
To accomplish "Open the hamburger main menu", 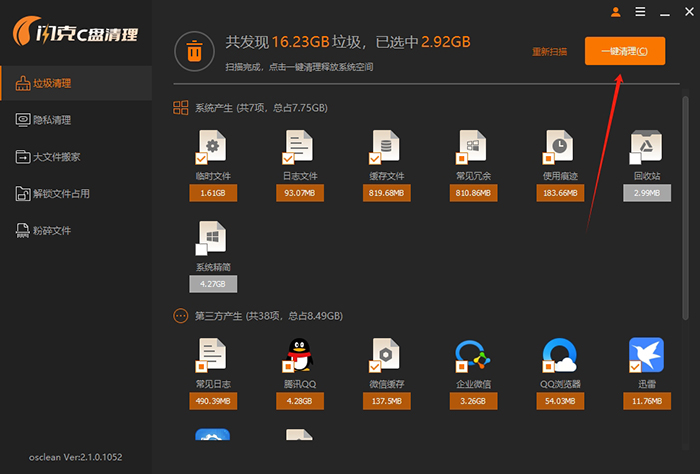I will (x=640, y=12).
